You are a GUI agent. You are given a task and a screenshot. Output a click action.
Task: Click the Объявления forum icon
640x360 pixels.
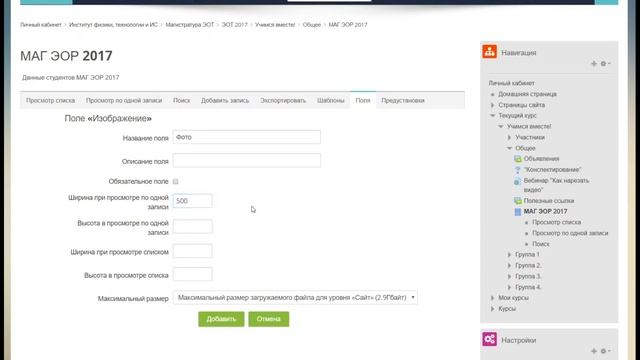point(518,159)
